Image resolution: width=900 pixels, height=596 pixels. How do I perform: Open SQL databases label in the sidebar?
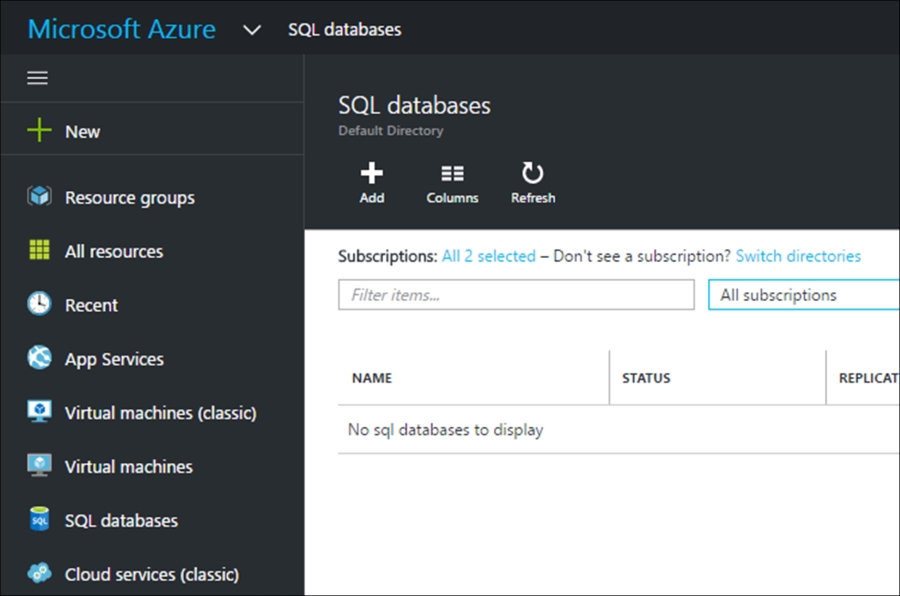pos(121,521)
